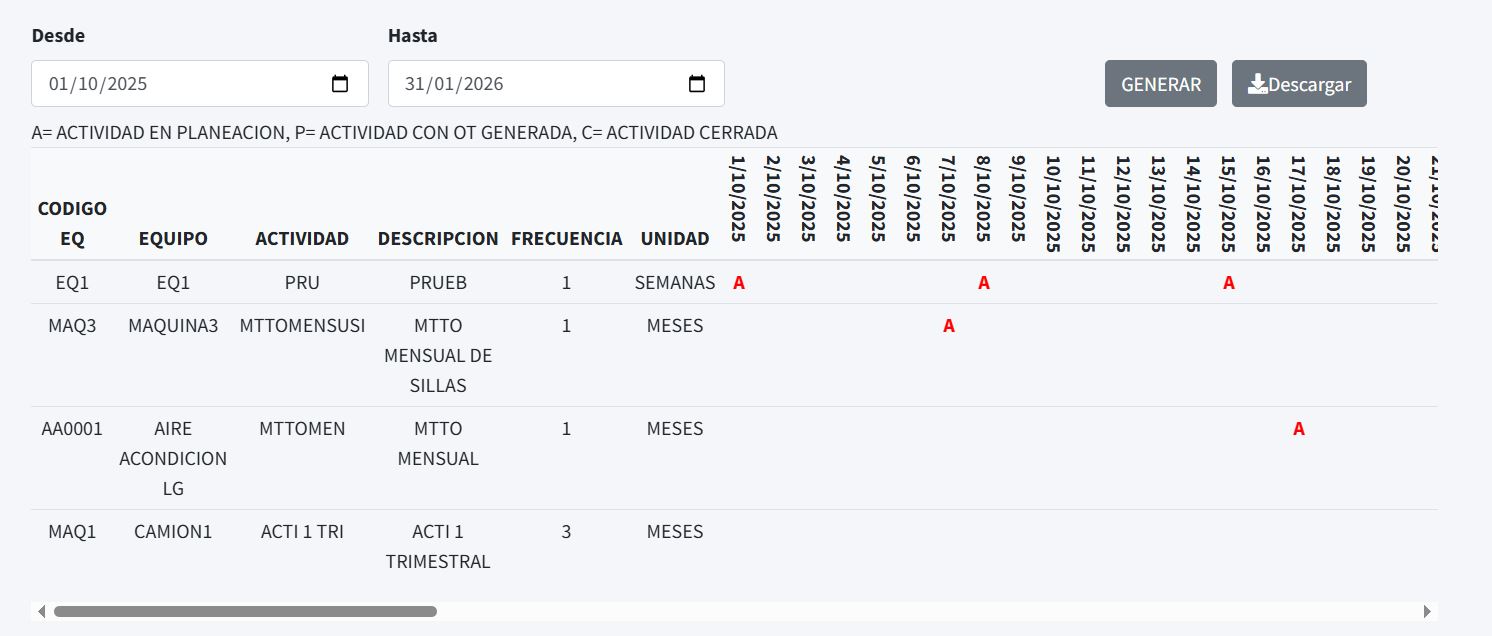Select the A marker on 15/10/2025 for EQ1
Viewport: 1492px width, 636px height.
tap(1229, 283)
